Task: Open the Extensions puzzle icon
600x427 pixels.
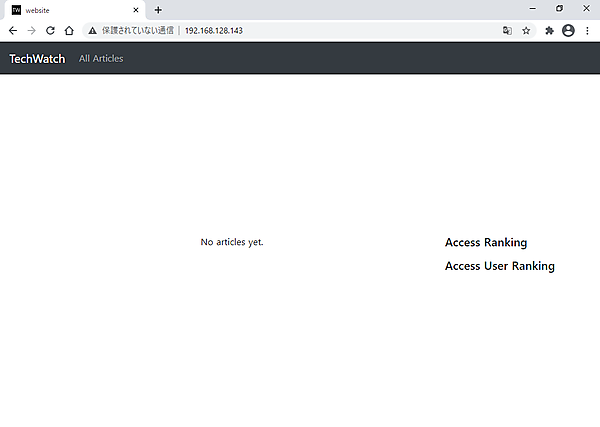Action: 549,30
